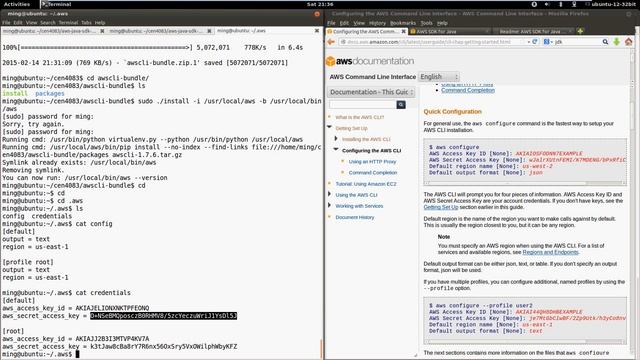Open the 'Command Completion' link in page body
The width and height of the screenshot is (640, 360).
468,90
